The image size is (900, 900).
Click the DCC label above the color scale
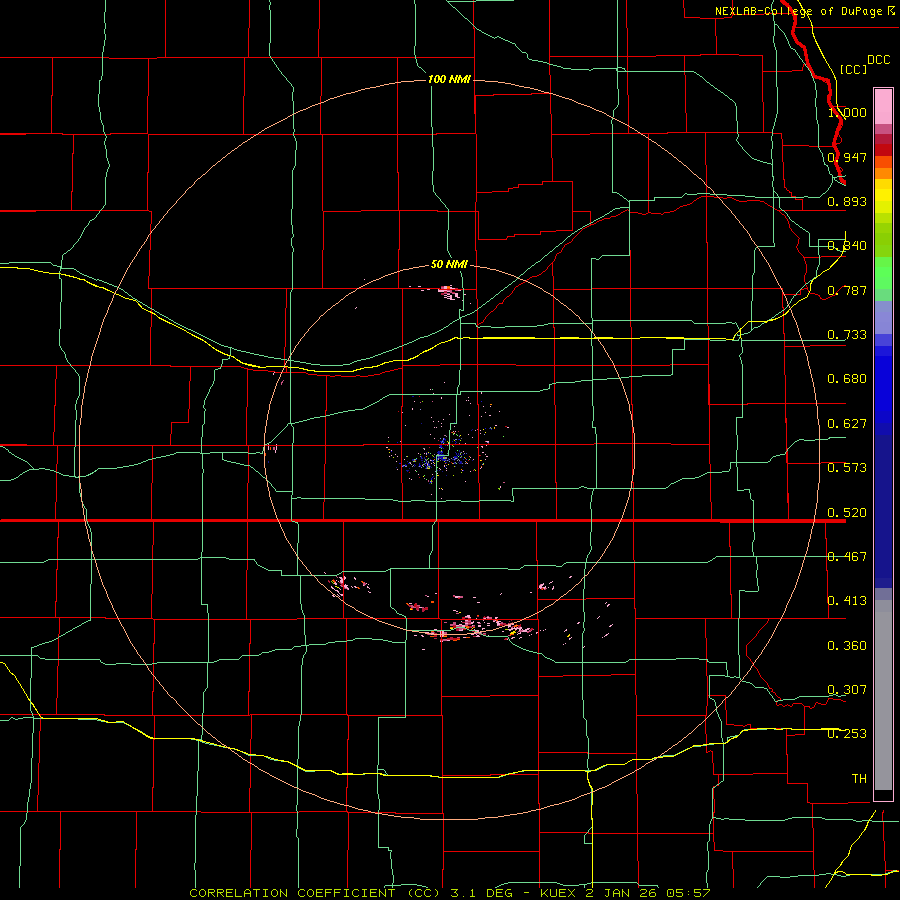(879, 59)
